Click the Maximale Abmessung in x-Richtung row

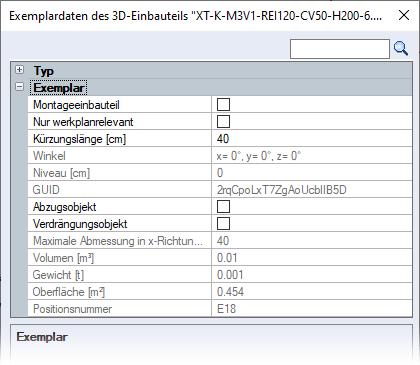(220, 241)
